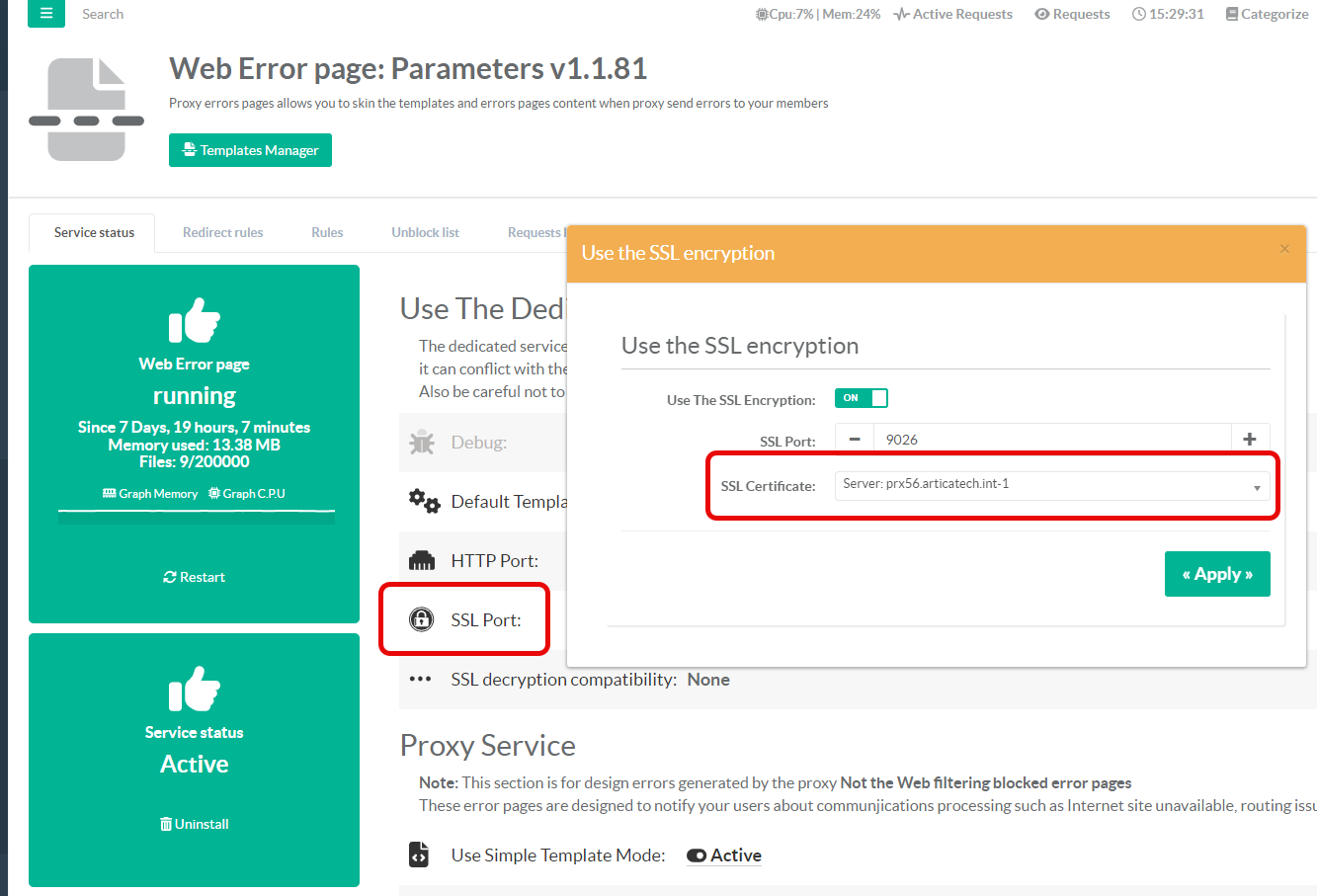Image resolution: width=1317 pixels, height=896 pixels.
Task: Close the SSL encryption dialog
Action: (x=1284, y=249)
